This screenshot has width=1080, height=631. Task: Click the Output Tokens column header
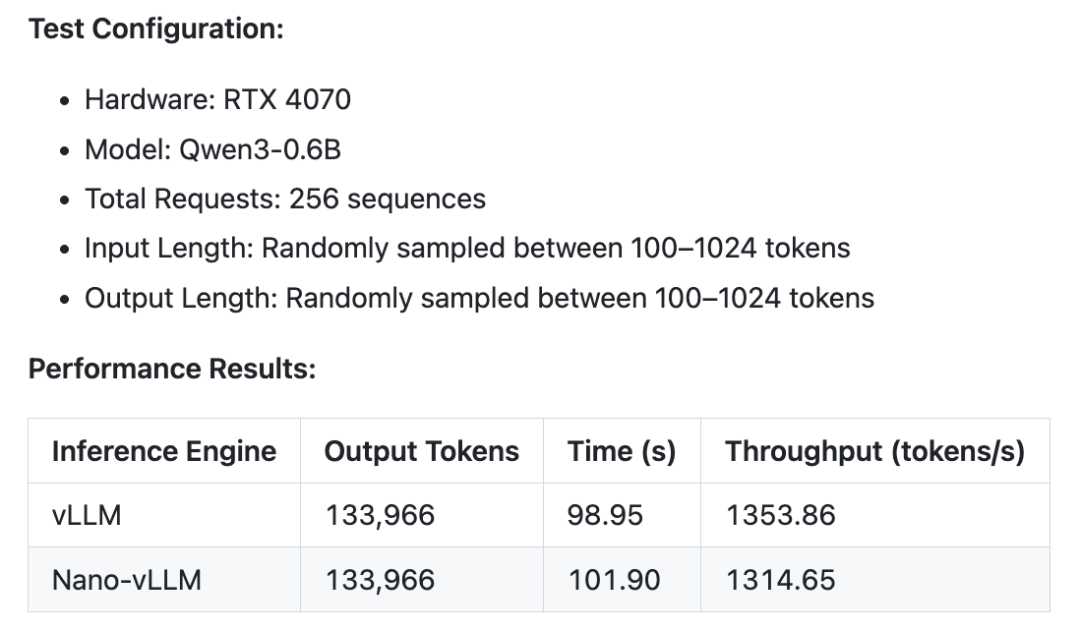[x=422, y=451]
